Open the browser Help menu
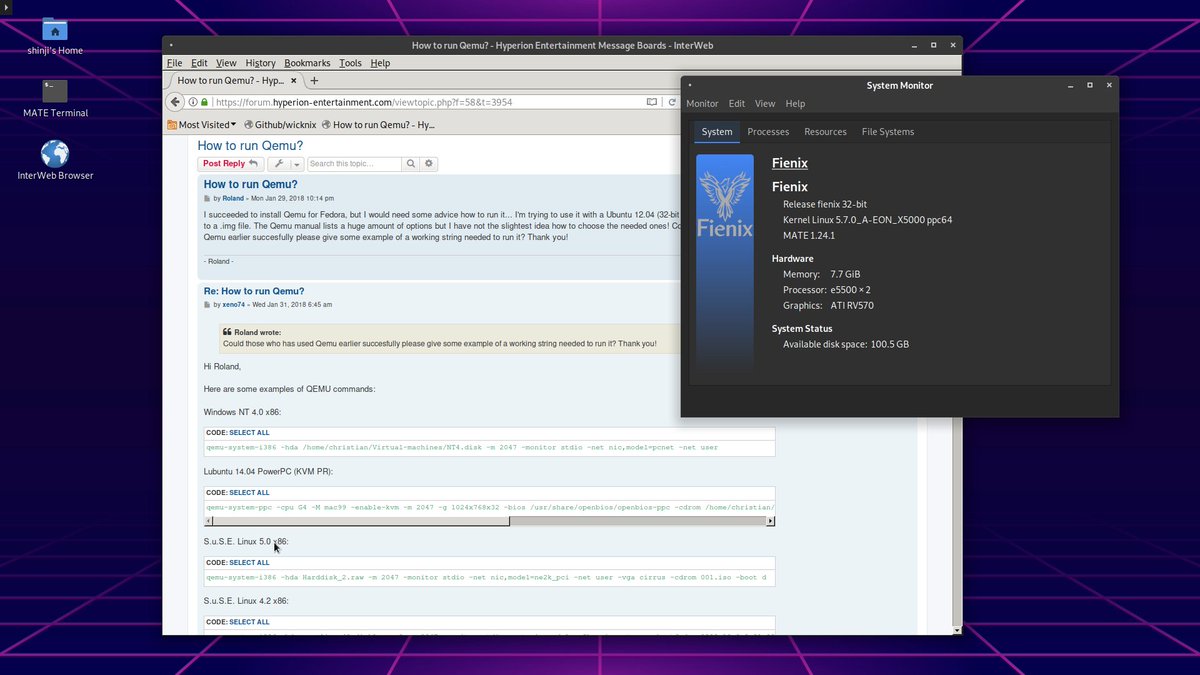This screenshot has height=675, width=1200. tap(380, 63)
